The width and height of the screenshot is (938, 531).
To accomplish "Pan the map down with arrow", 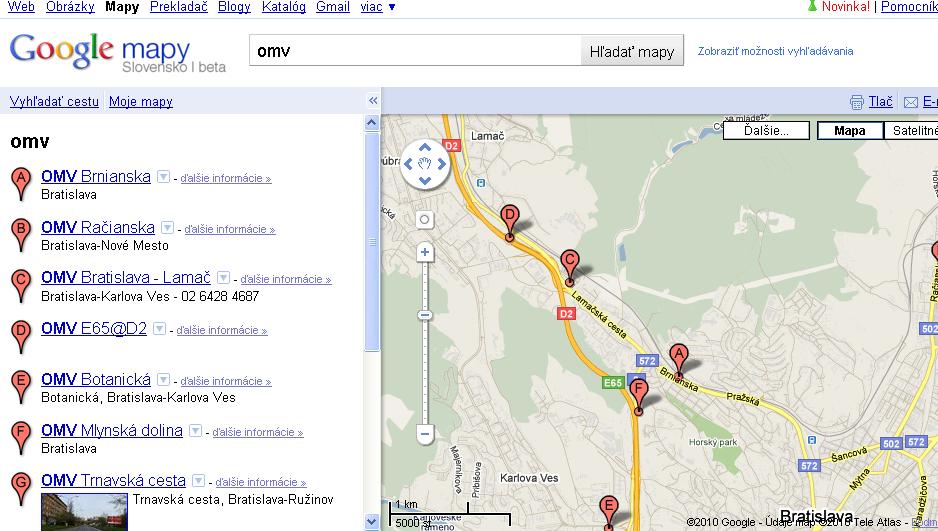I will point(425,180).
